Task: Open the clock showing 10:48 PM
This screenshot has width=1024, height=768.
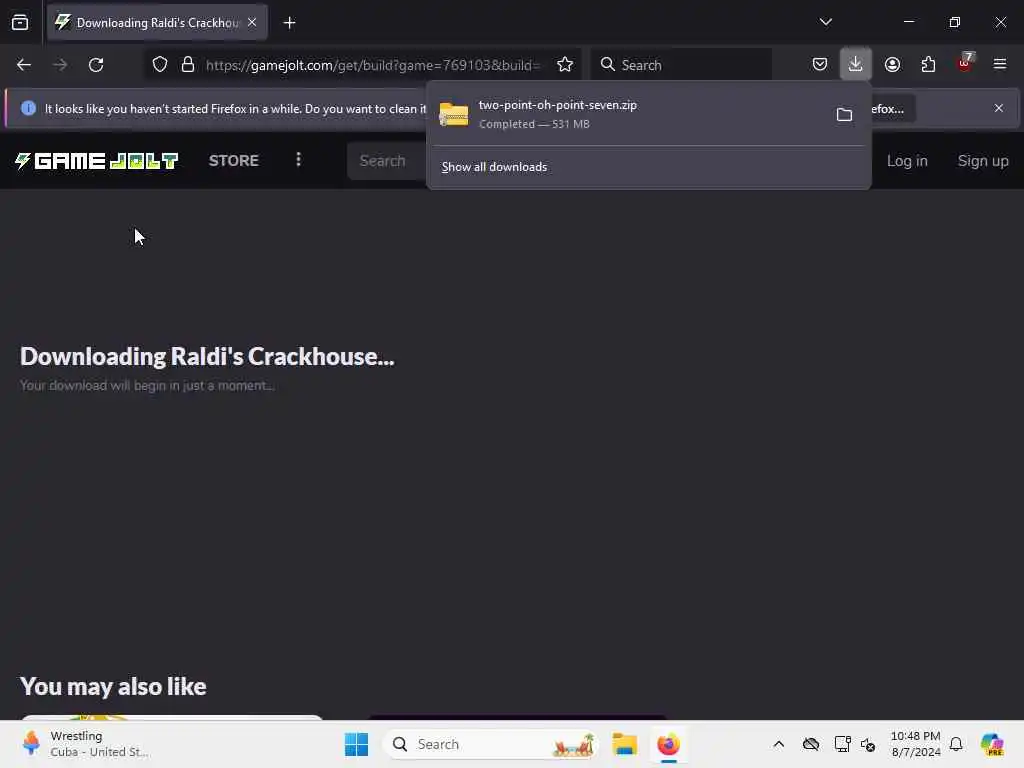Action: coord(915,744)
